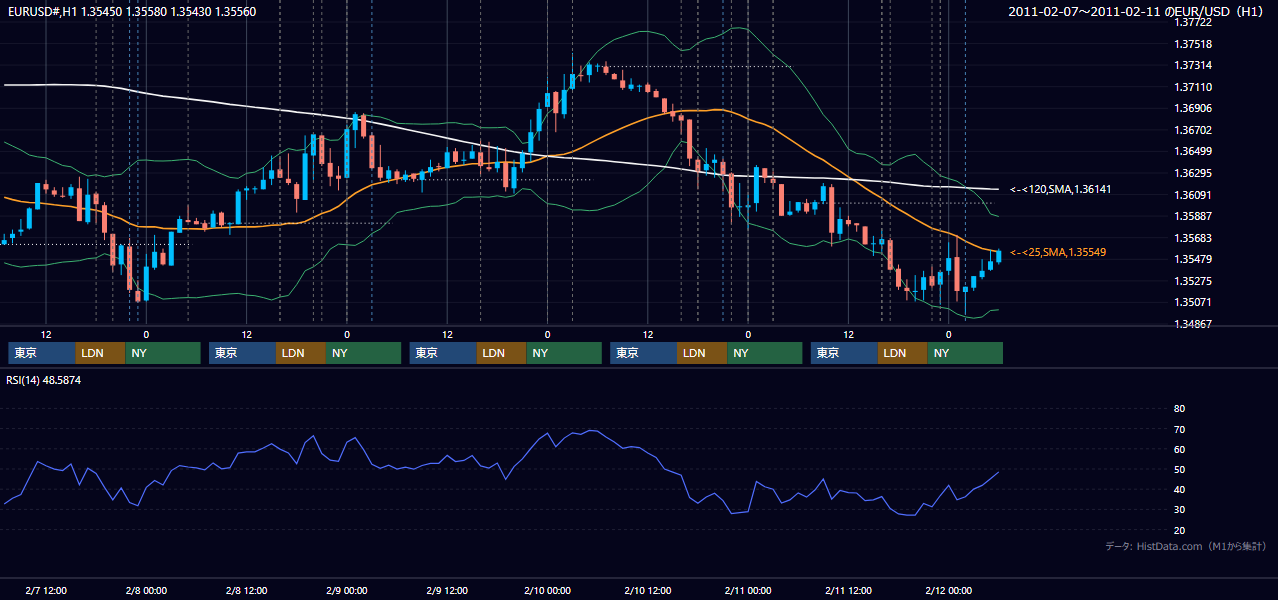This screenshot has height=600, width=1278.
Task: Click the 2/8 00:00 date label
Action: pos(146,591)
